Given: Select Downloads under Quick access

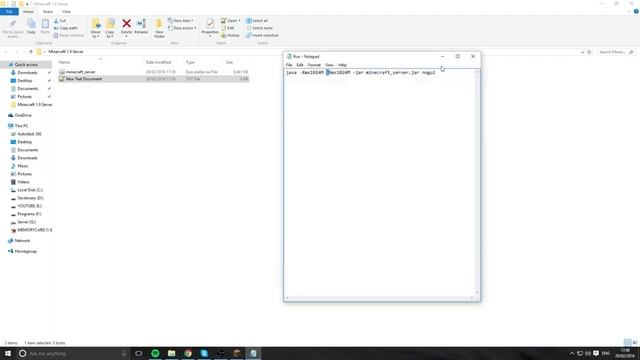Looking at the screenshot, I should (x=27, y=73).
